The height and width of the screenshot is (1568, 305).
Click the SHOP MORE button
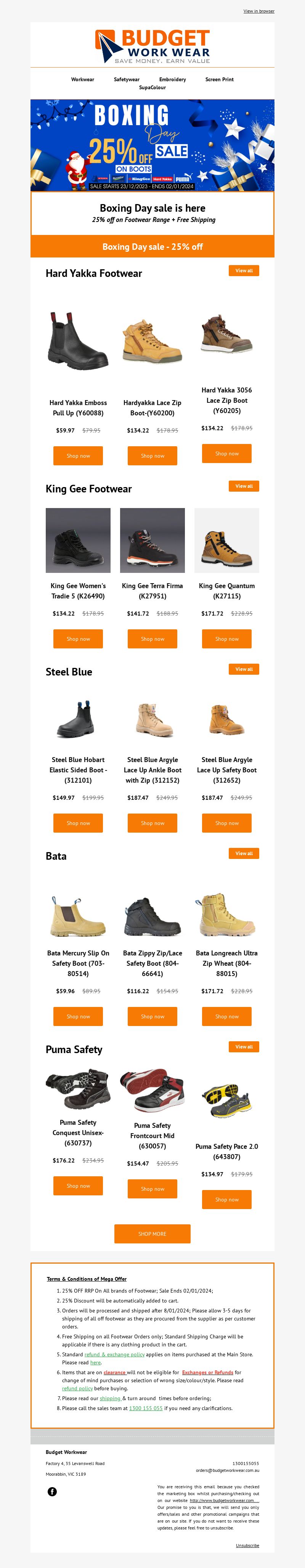152,1234
